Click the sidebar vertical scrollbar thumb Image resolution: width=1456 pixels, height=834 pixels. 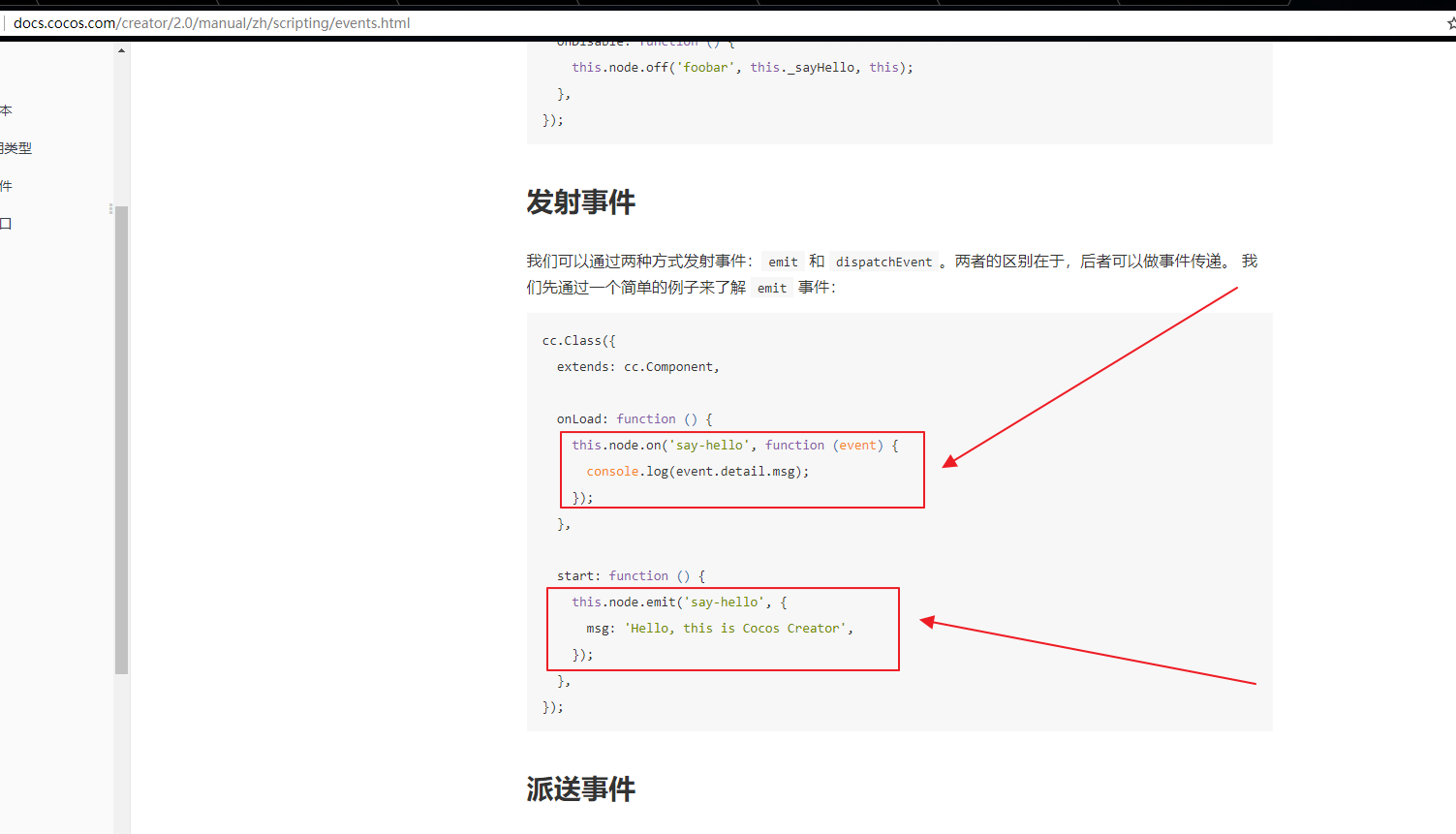click(x=121, y=440)
